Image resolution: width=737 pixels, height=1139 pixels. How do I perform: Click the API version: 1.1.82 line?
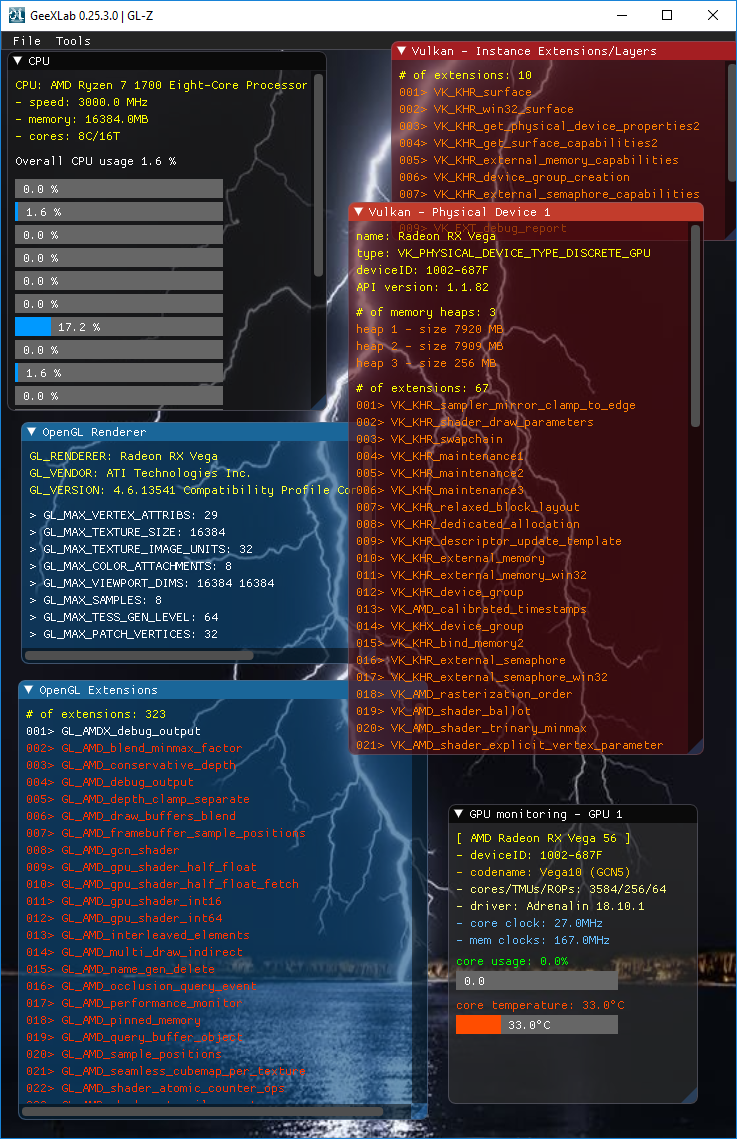click(423, 287)
